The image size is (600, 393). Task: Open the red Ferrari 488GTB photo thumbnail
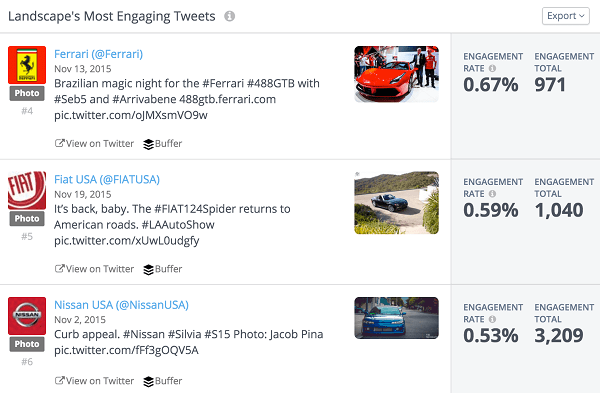coord(396,74)
